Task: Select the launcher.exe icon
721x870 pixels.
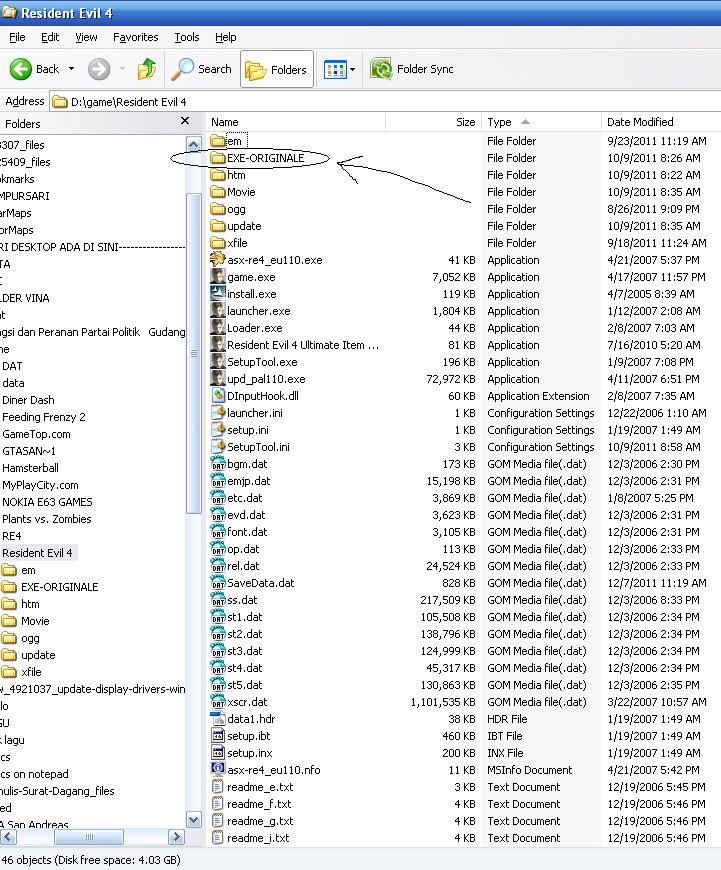Action: click(218, 311)
